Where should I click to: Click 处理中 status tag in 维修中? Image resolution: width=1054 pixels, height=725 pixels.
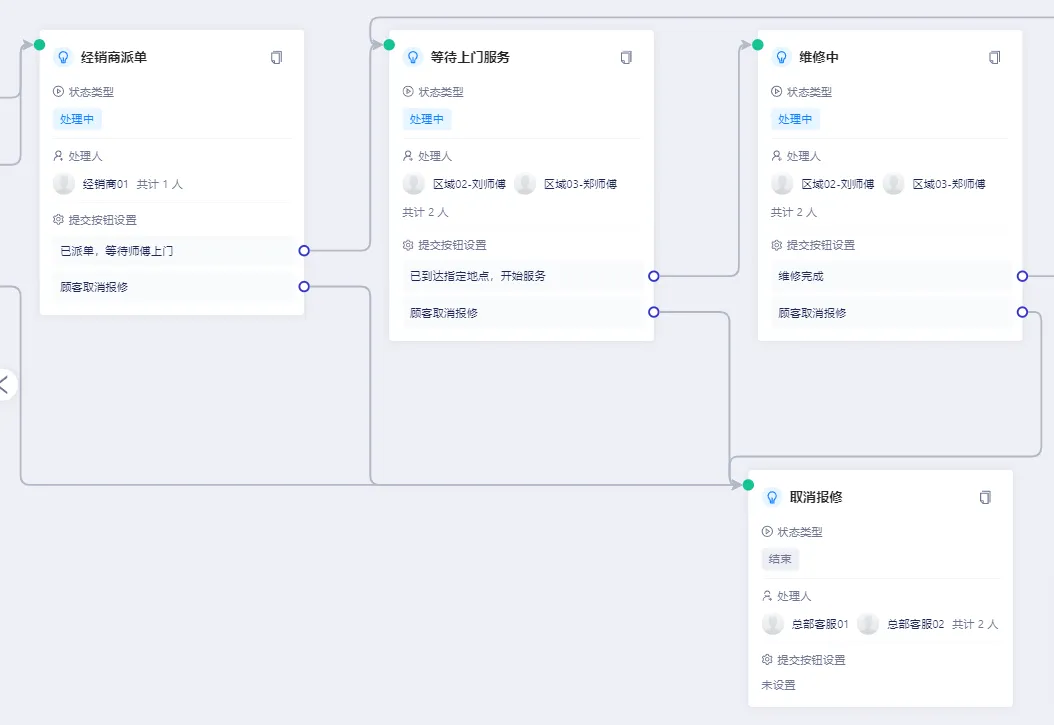point(795,119)
